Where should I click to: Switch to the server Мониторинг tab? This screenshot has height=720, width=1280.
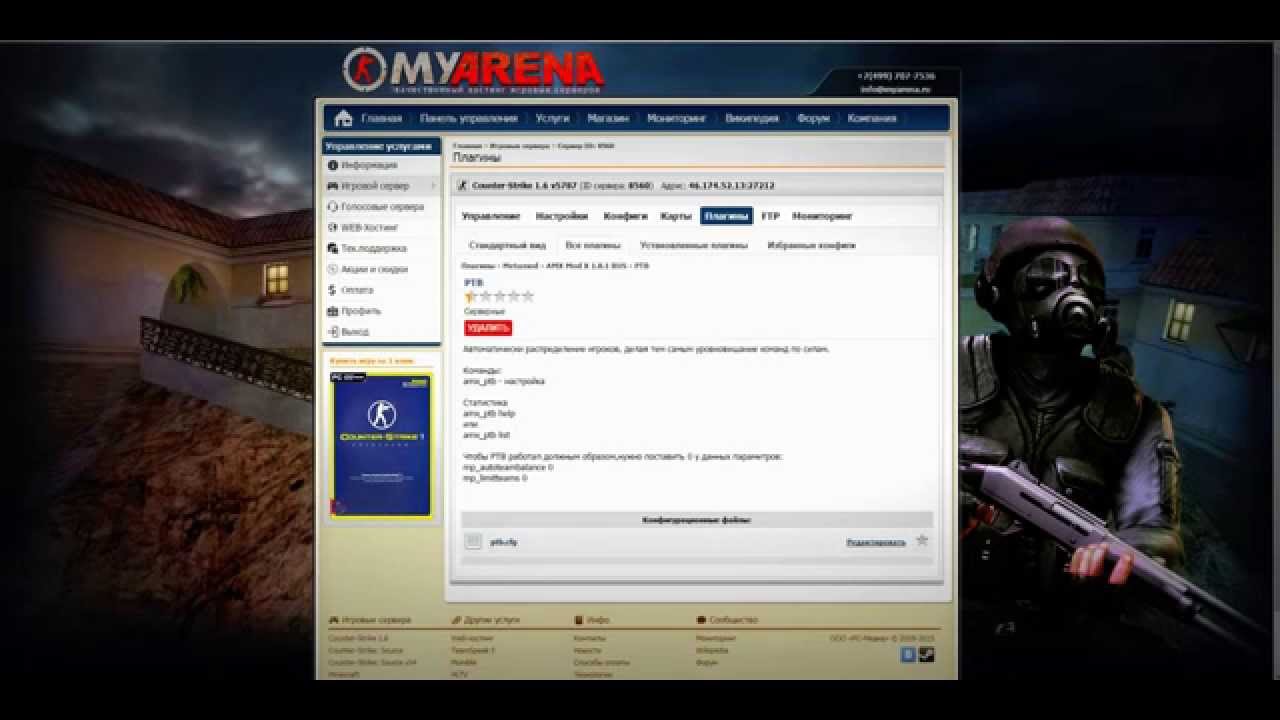coord(822,216)
